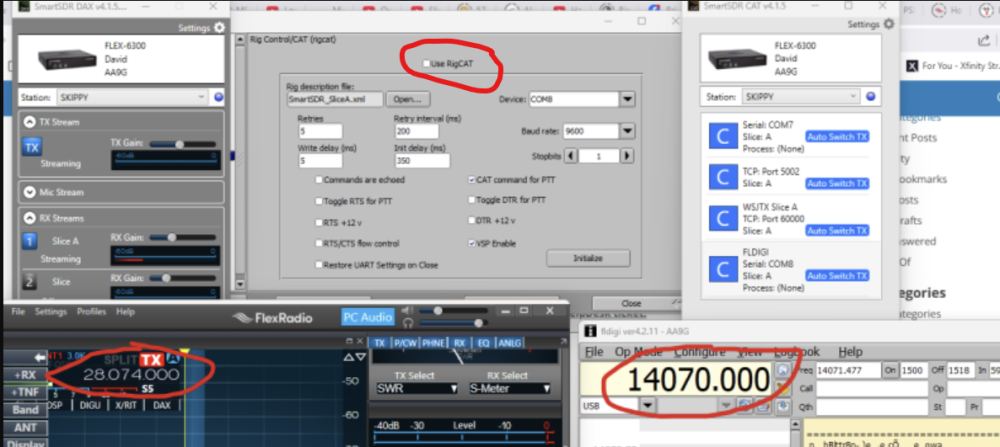The image size is (1000, 447).
Task: Increase the Stopbits stepper value
Action: pos(627,156)
